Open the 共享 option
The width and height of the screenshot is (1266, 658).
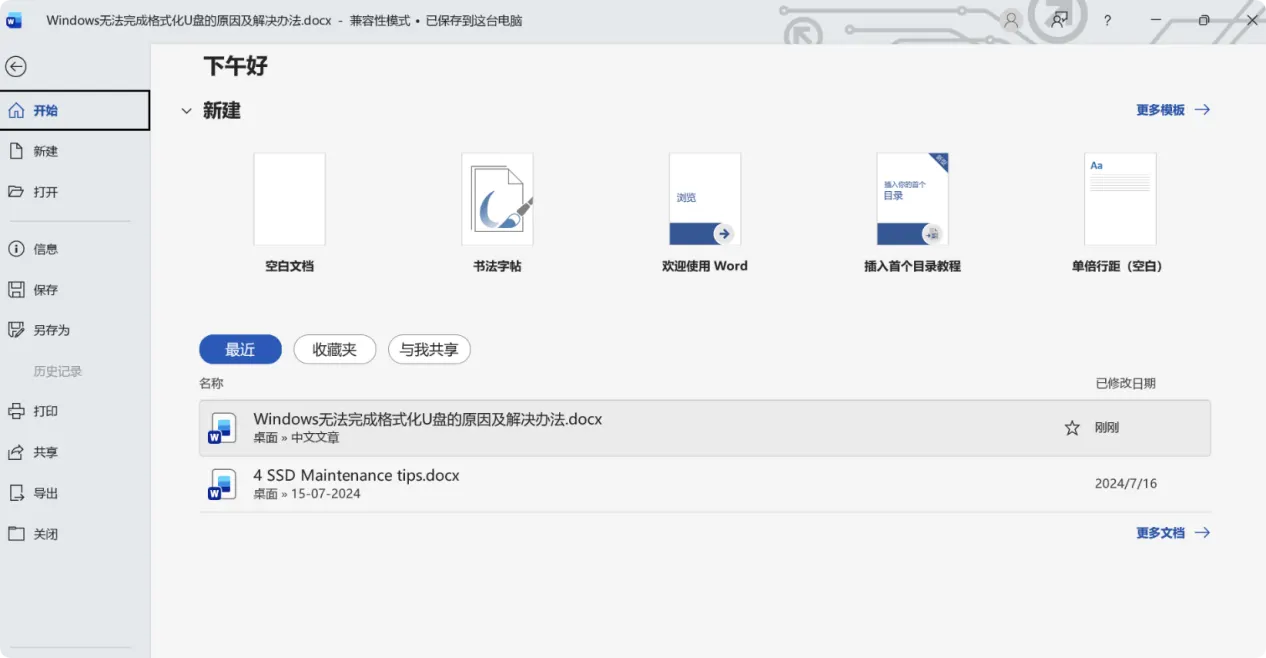coord(75,452)
